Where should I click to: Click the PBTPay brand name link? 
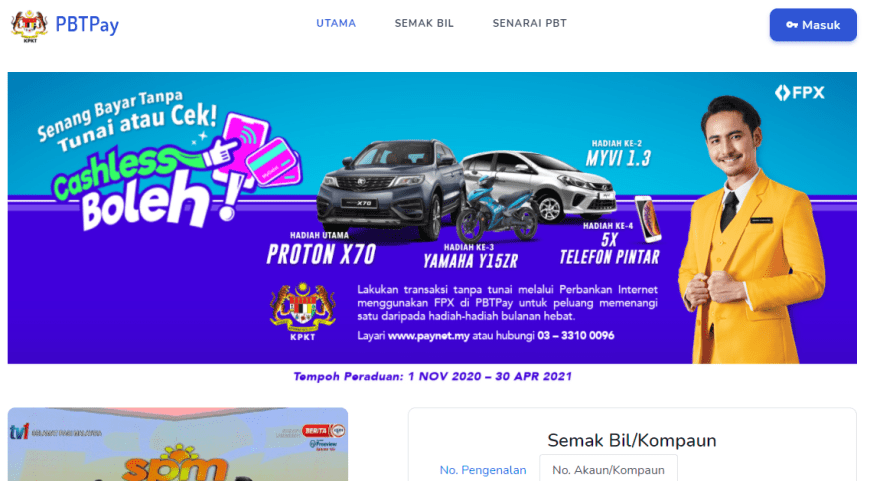[x=87, y=25]
